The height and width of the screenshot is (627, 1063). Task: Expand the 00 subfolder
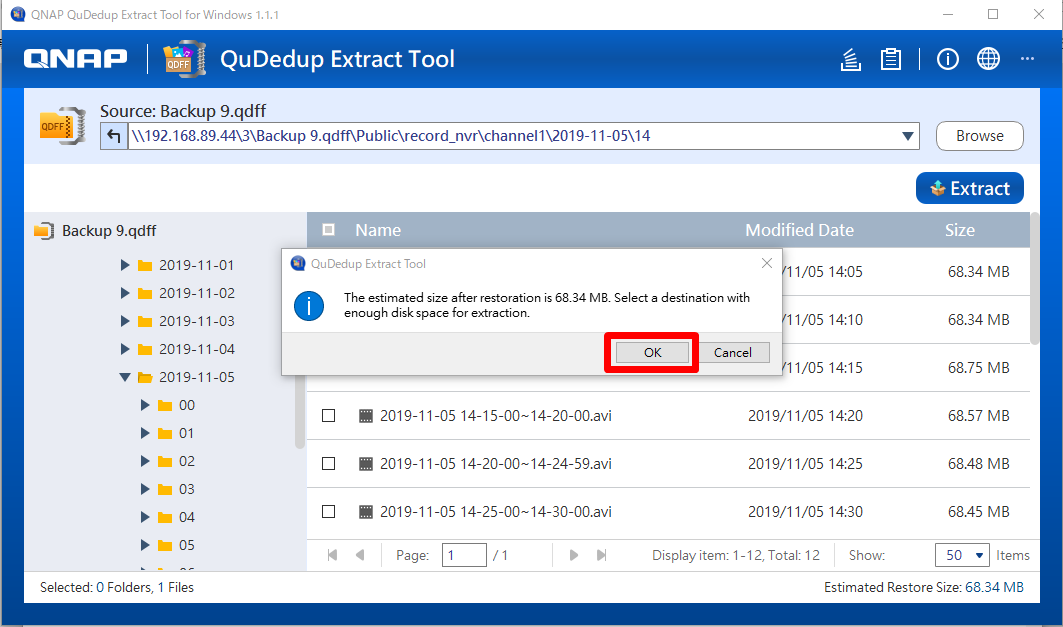(x=144, y=405)
